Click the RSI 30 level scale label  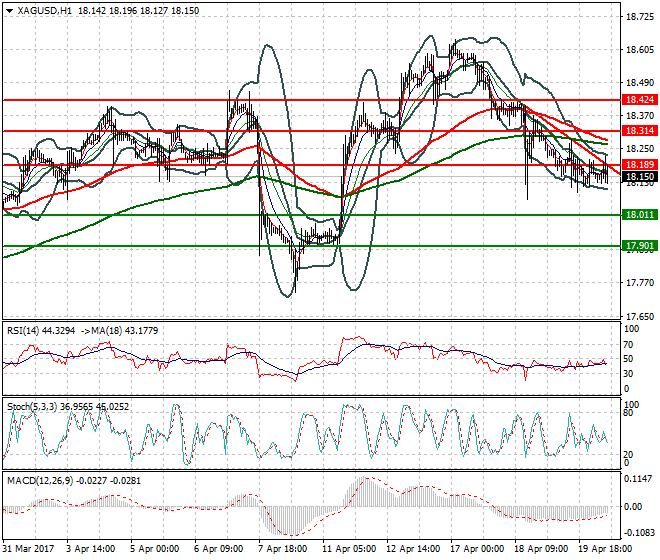pyautogui.click(x=628, y=373)
